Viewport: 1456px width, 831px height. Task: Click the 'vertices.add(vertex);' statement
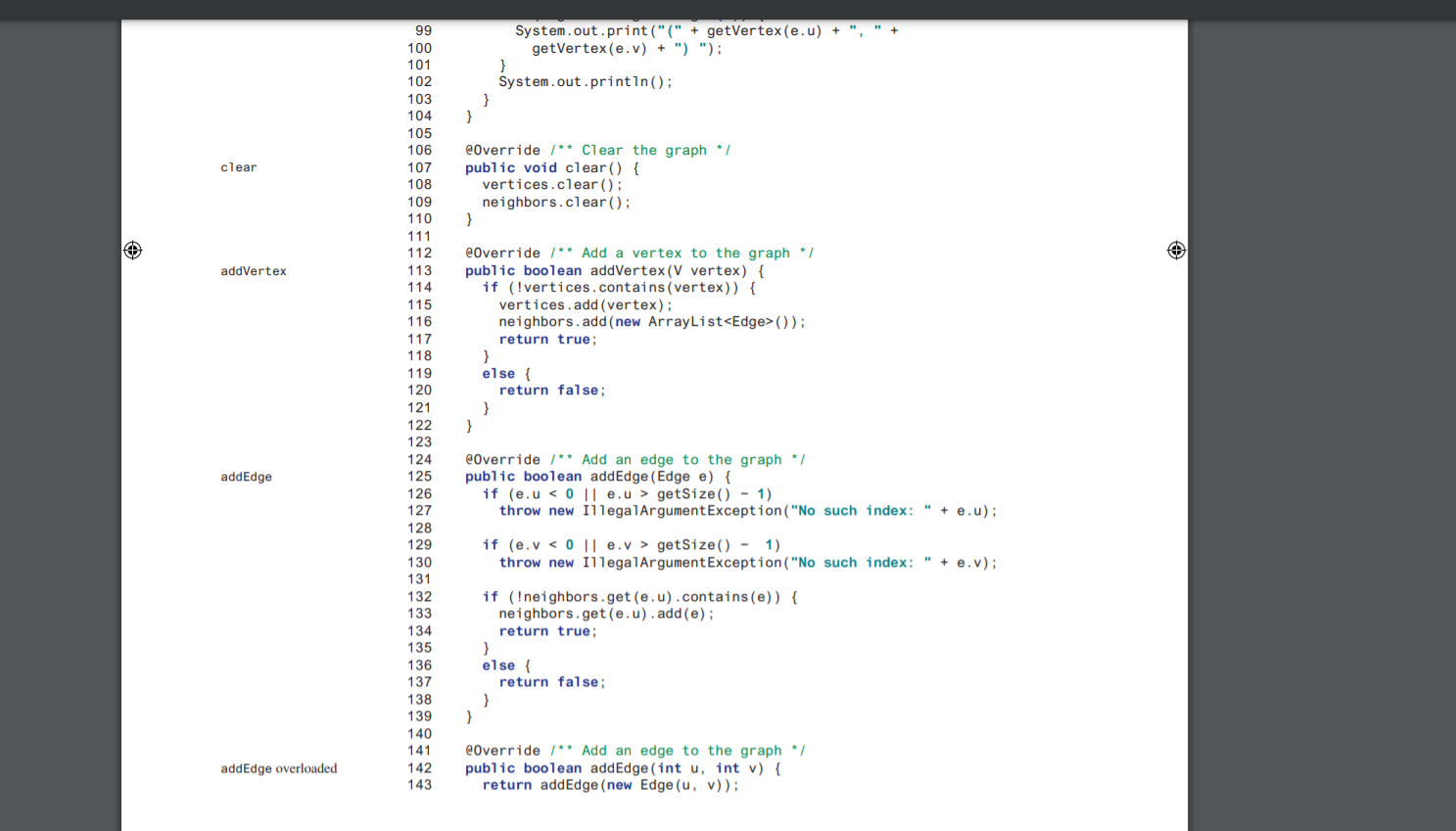coord(586,305)
